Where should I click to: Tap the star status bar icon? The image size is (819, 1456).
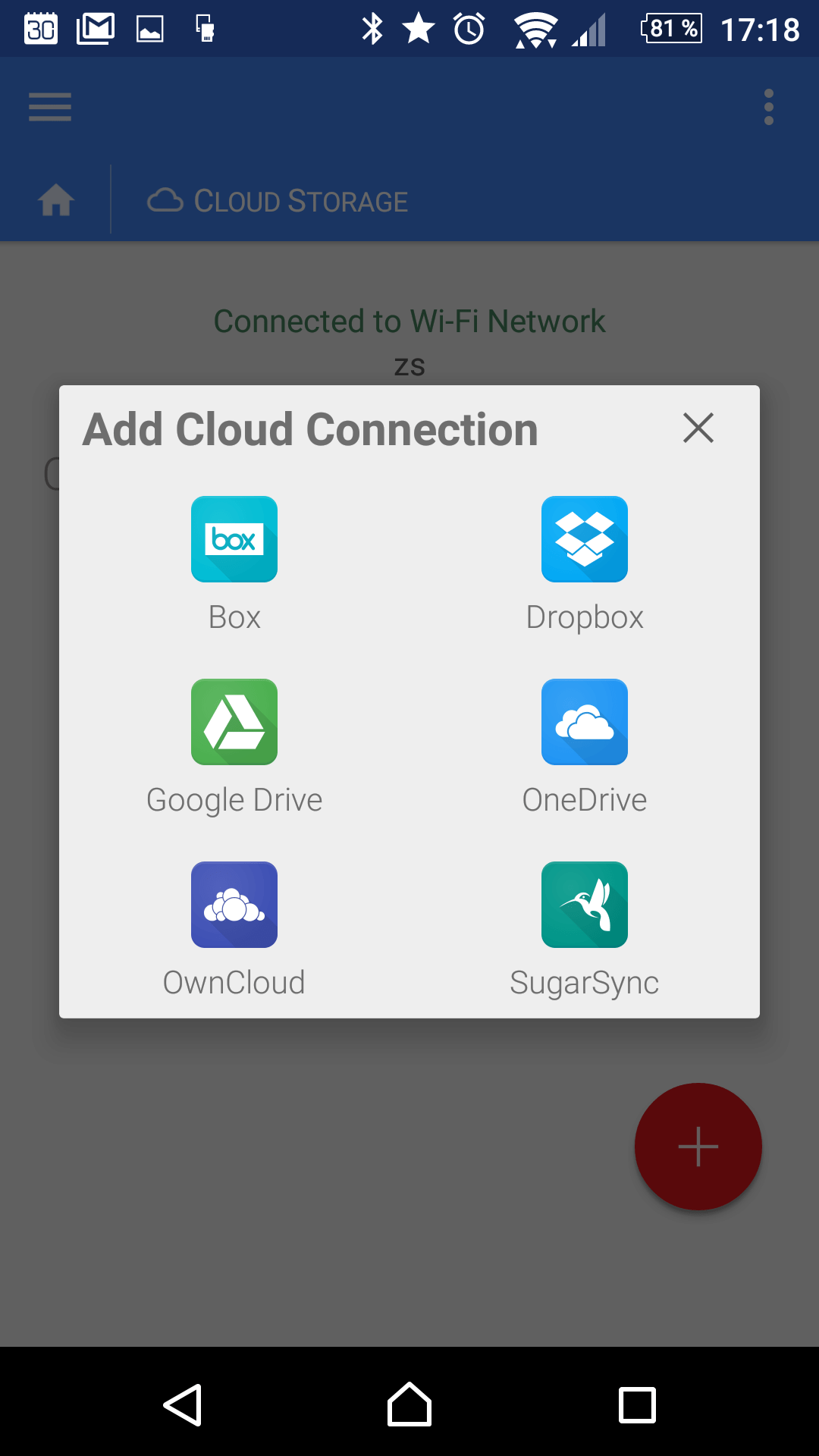419,29
